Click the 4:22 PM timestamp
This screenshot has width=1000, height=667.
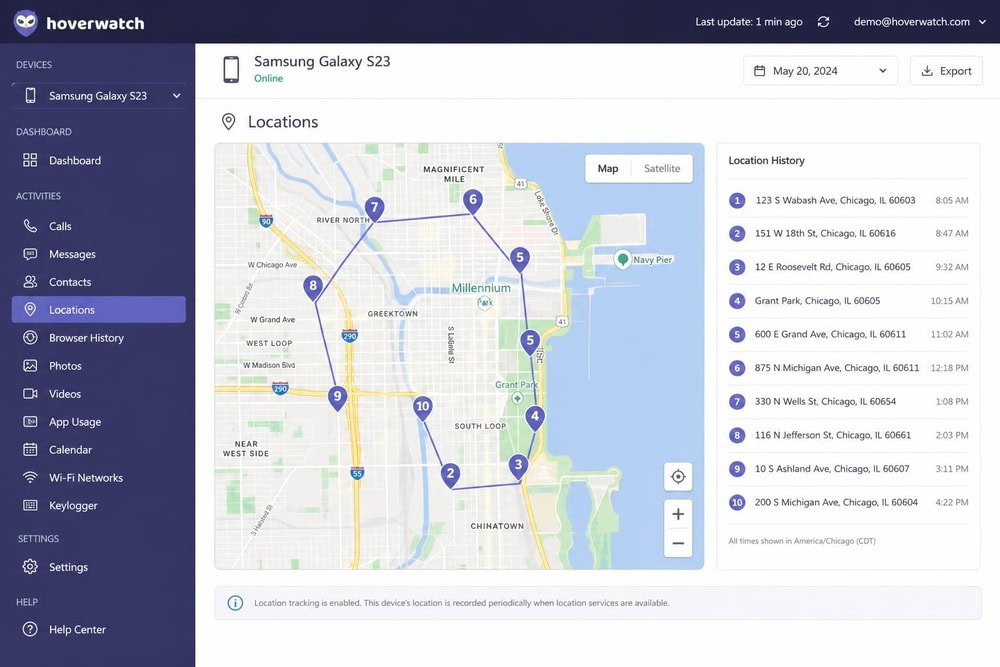tap(952, 502)
